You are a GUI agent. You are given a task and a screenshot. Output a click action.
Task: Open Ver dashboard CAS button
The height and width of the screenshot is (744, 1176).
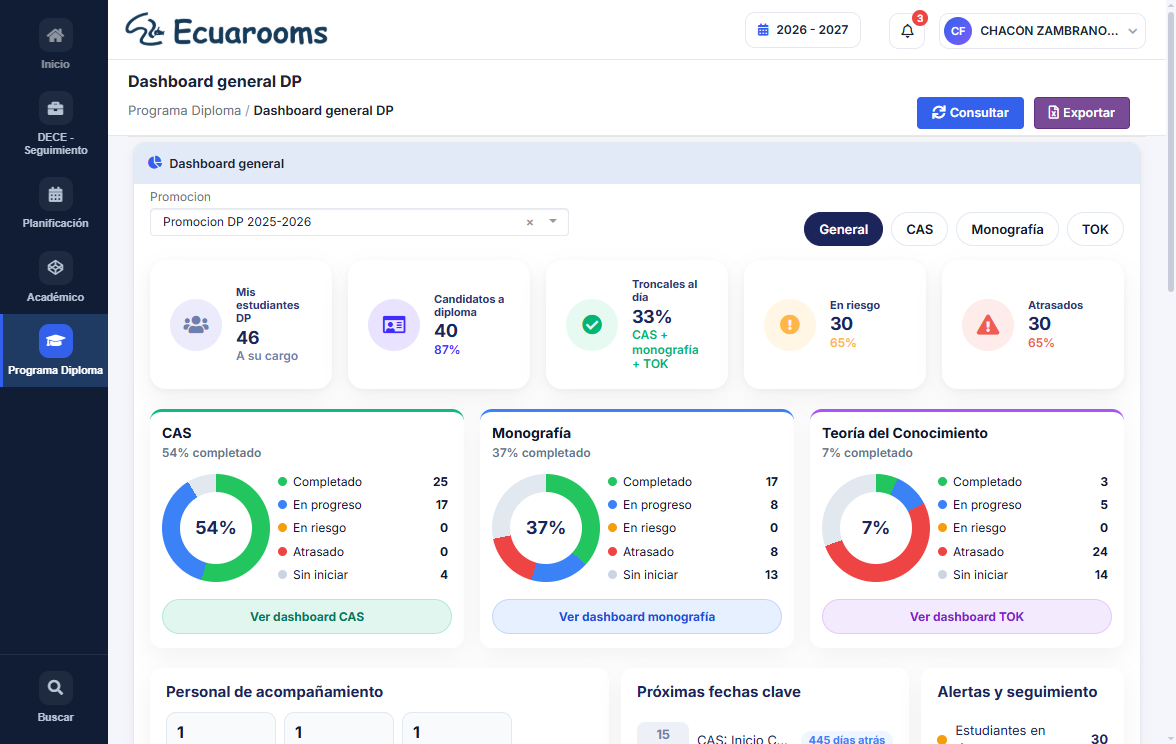pos(307,616)
